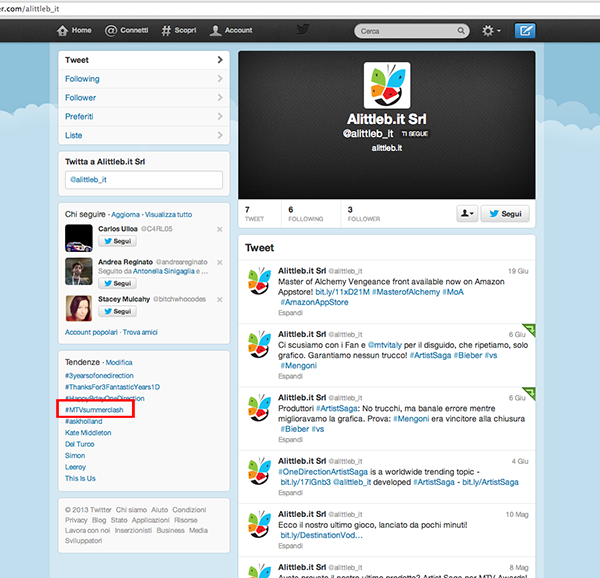View the 3 Follower count
600x578 pixels.
click(x=364, y=214)
